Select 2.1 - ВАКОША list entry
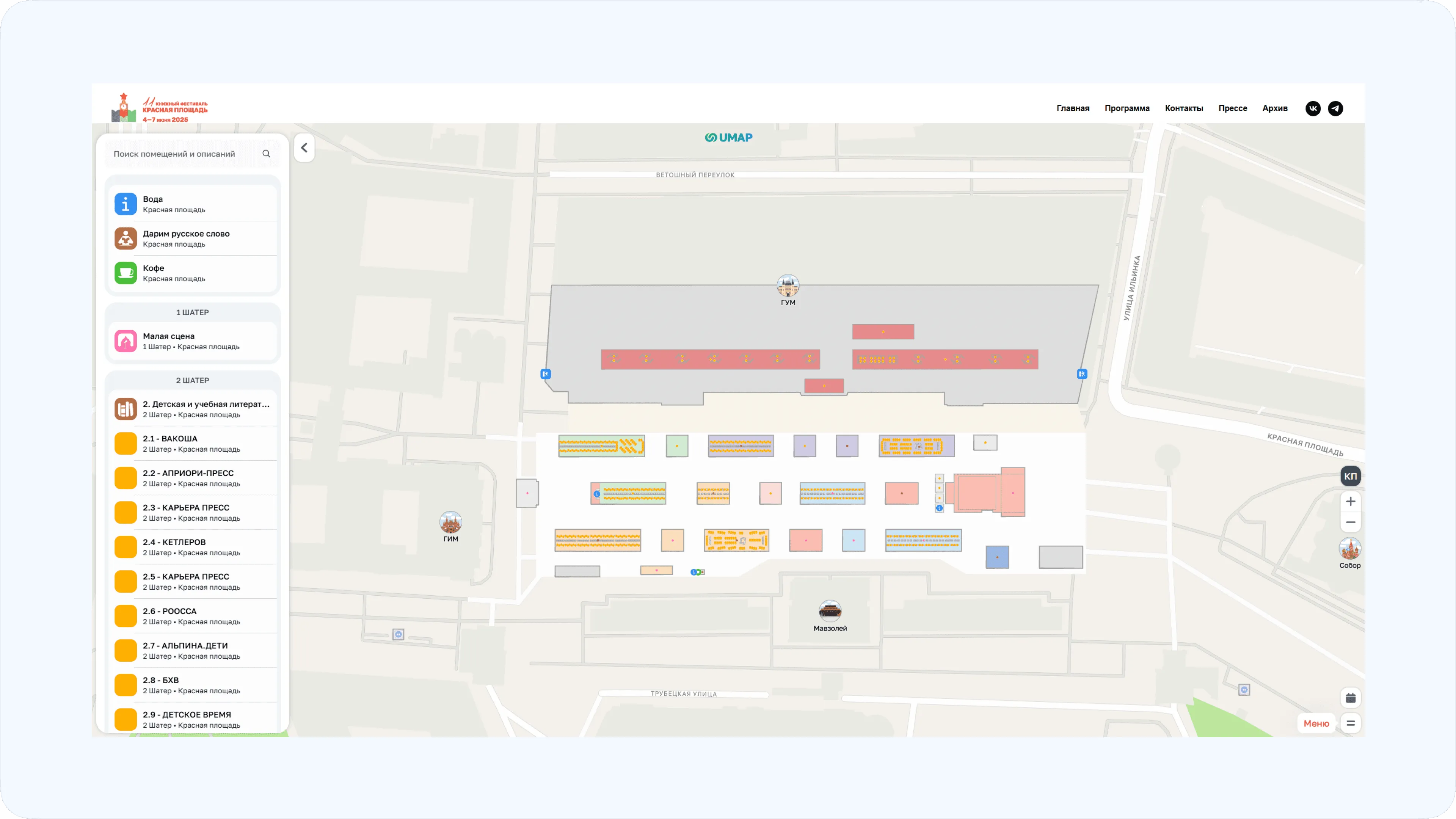This screenshot has width=1456, height=819. [193, 444]
